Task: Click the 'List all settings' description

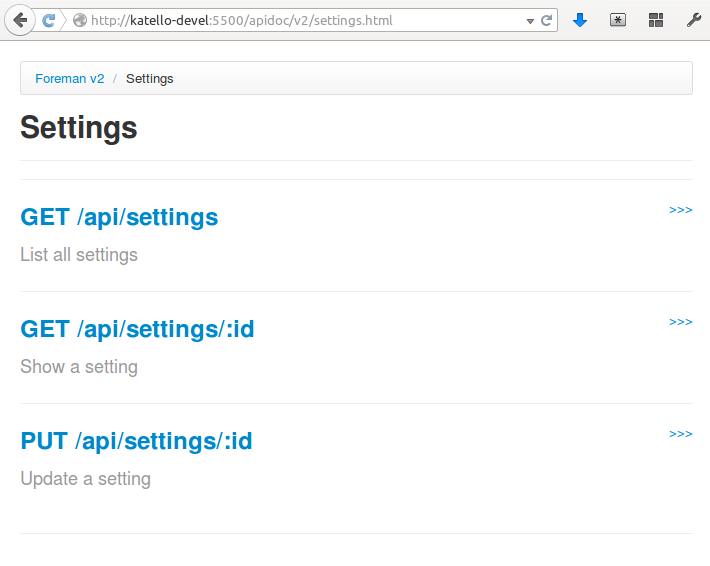Action: click(x=79, y=255)
